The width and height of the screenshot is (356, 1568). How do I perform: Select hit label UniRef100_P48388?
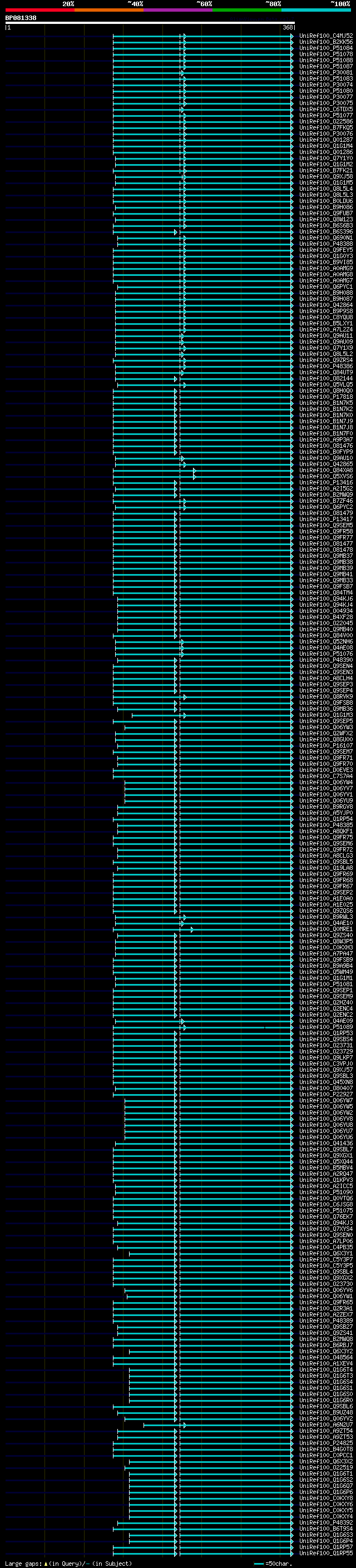(x=326, y=244)
